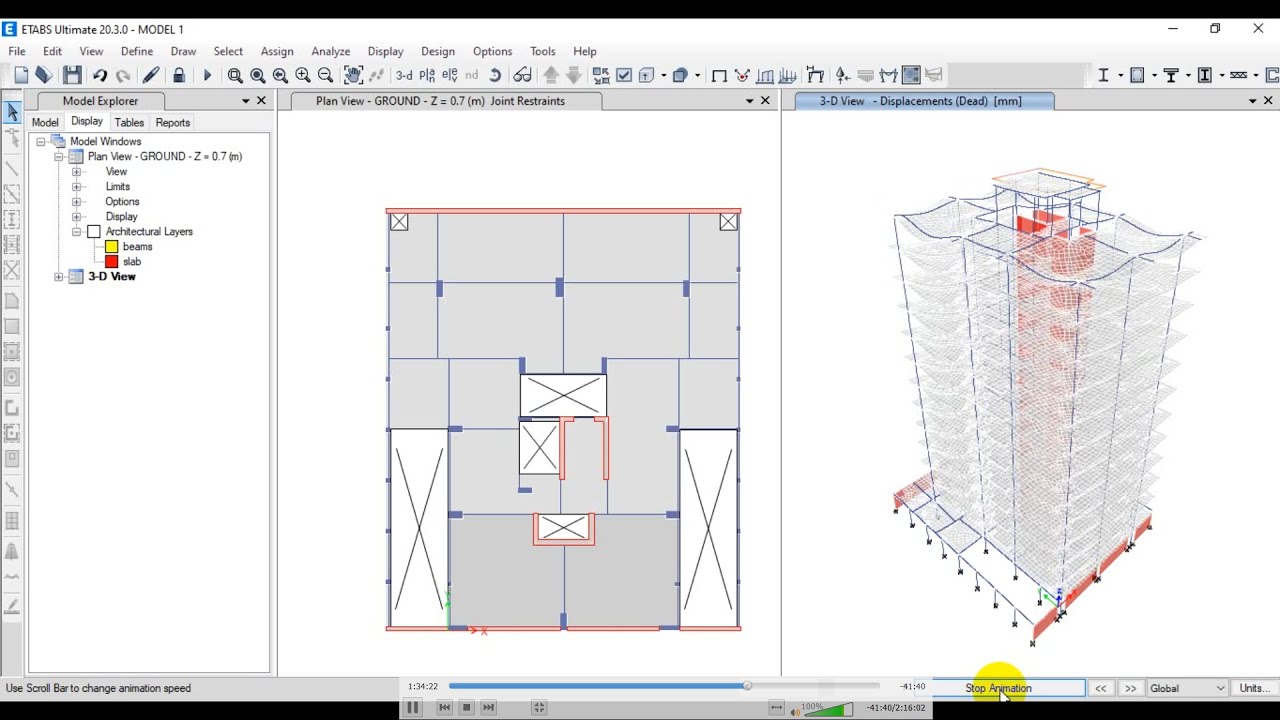Click the << slower animation button
The height and width of the screenshot is (720, 1280).
[1100, 688]
